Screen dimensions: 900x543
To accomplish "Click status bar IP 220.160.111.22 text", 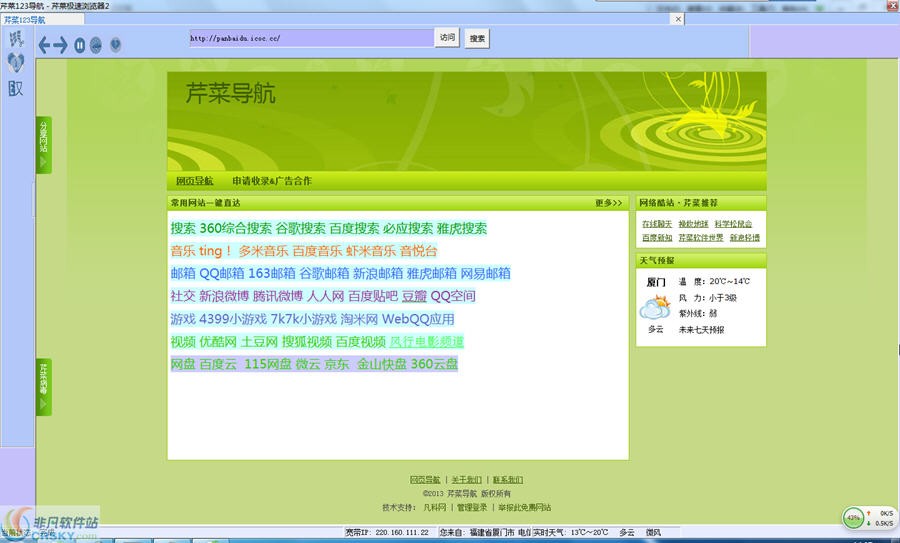I will tap(402, 533).
